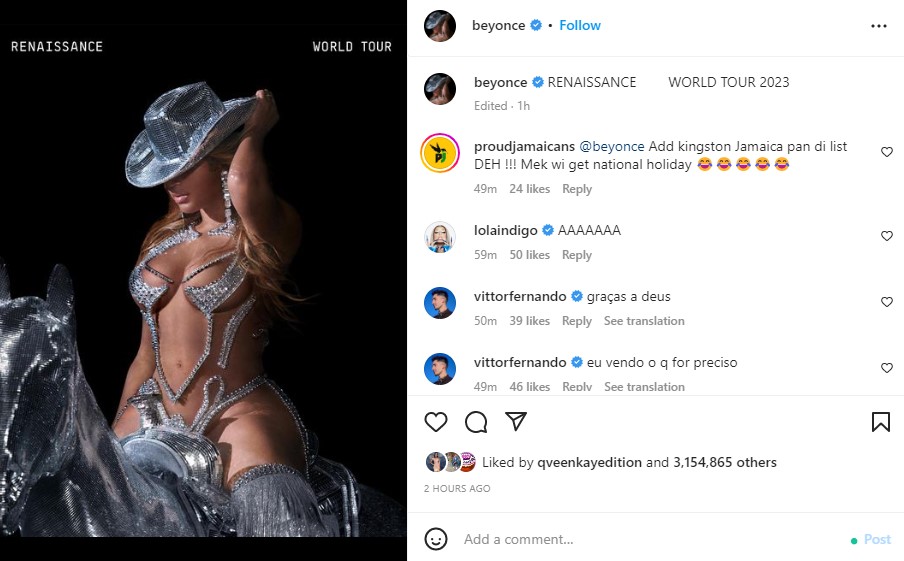Open emoji picker in comment box
Image resolution: width=904 pixels, height=561 pixels.
click(x=436, y=539)
